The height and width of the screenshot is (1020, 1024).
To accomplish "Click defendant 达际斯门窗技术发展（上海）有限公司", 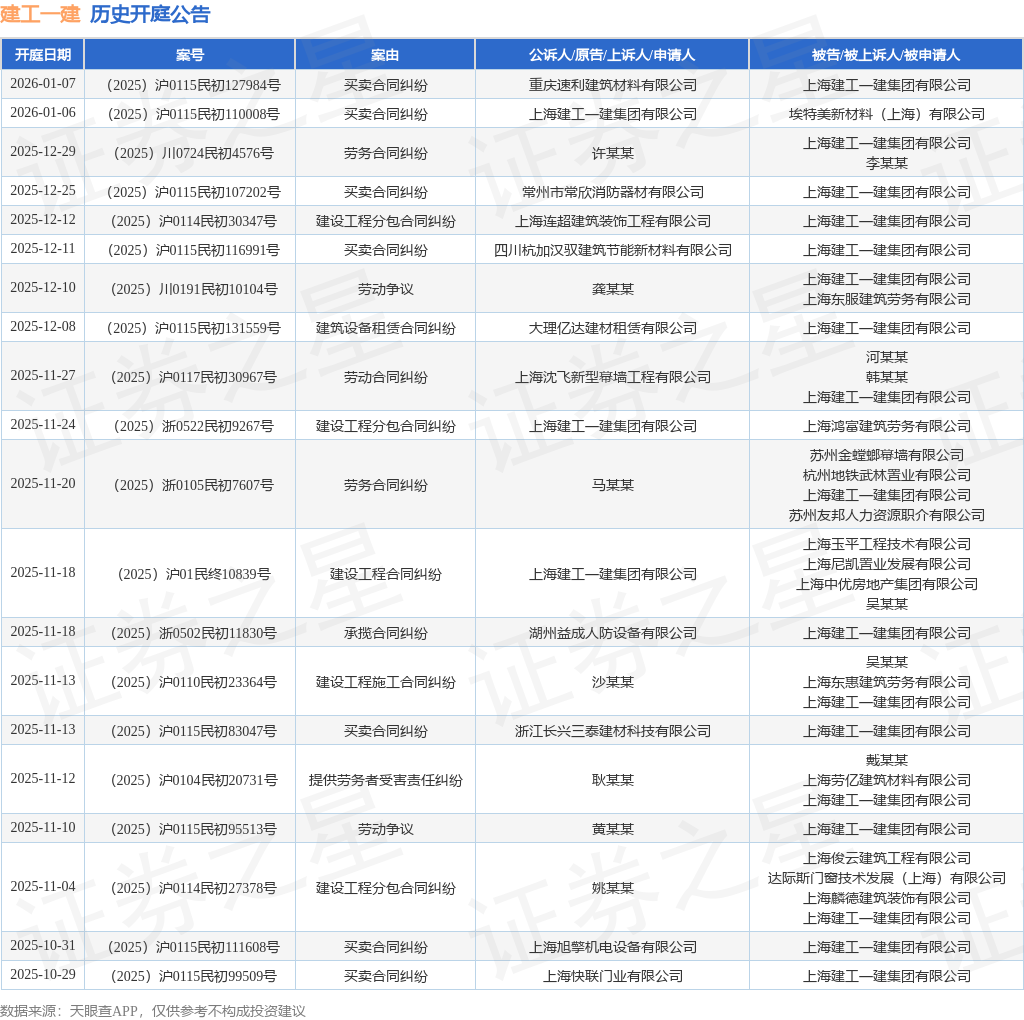I will coord(887,878).
